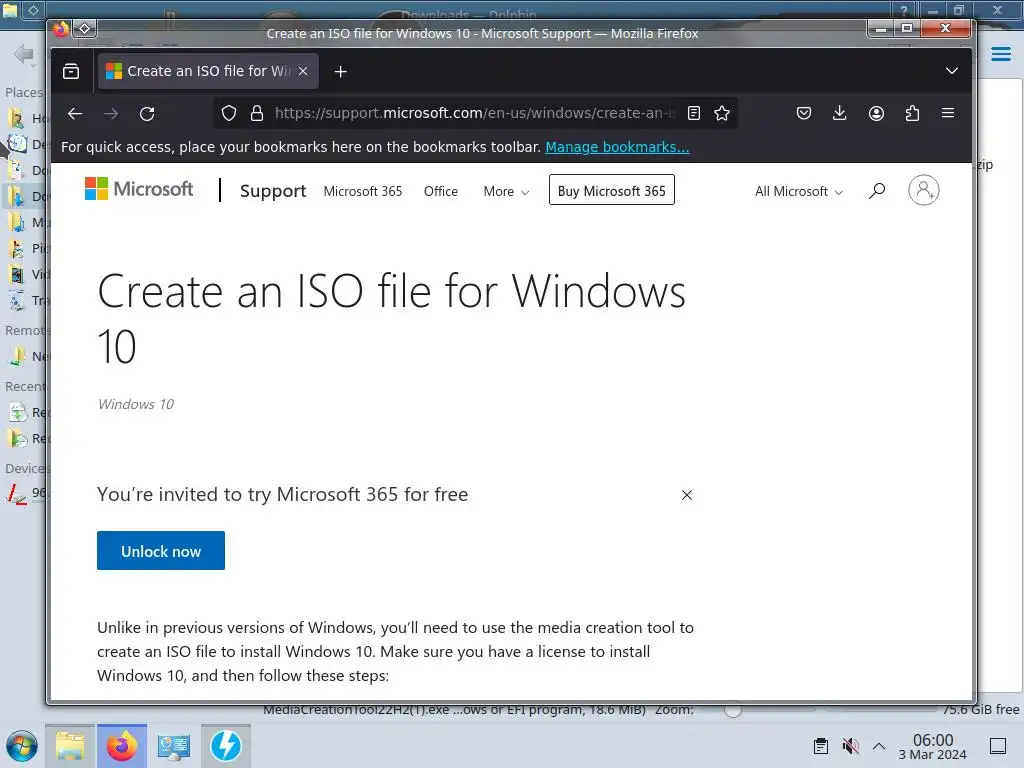Toggle Reader View icon in address bar

click(694, 114)
